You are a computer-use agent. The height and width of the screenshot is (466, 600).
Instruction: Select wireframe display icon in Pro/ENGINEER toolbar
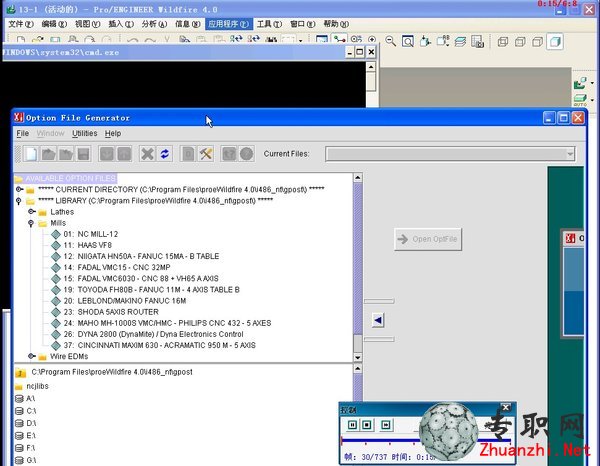(x=503, y=41)
